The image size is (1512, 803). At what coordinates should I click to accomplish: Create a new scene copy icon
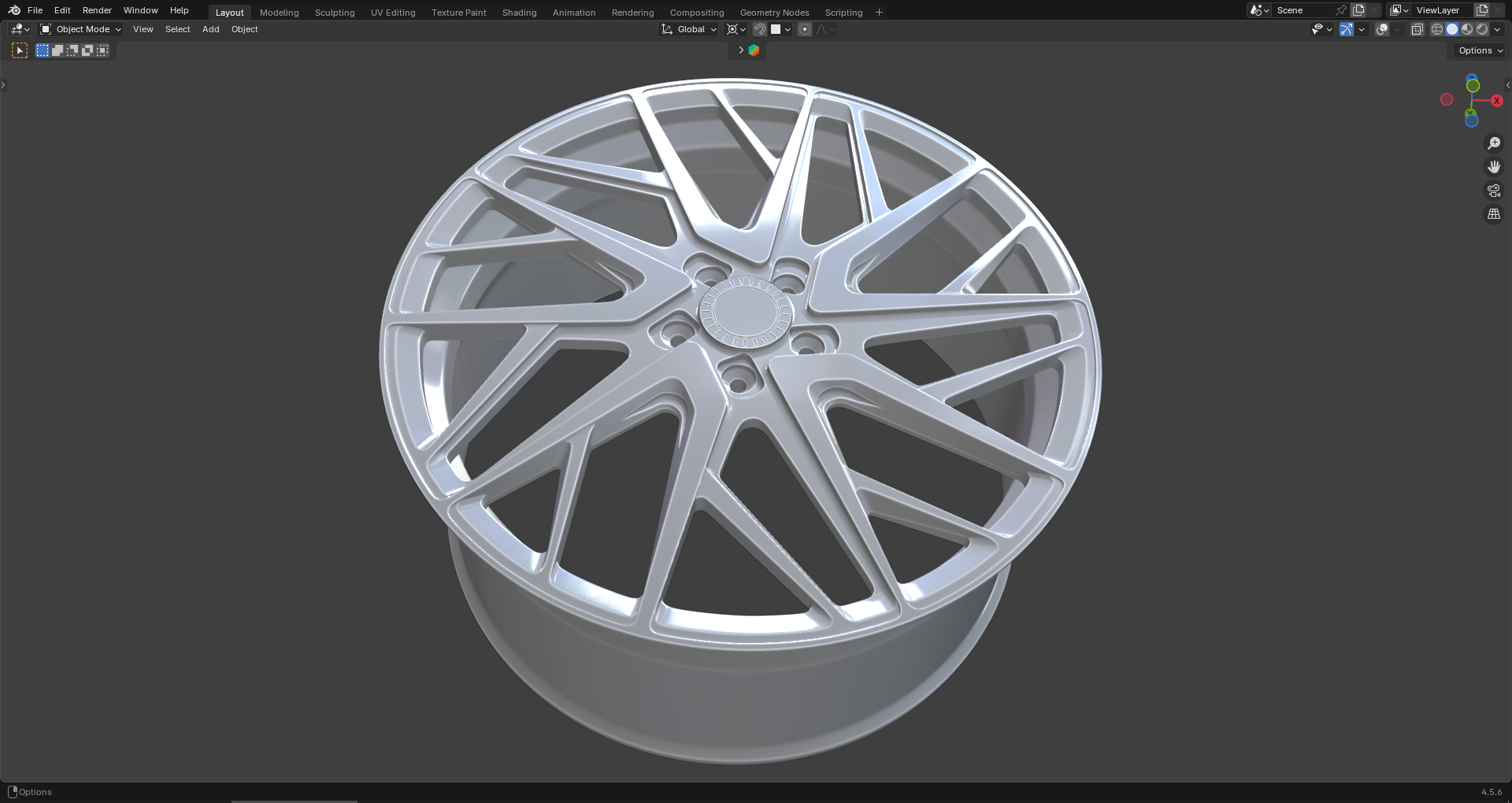point(1358,10)
